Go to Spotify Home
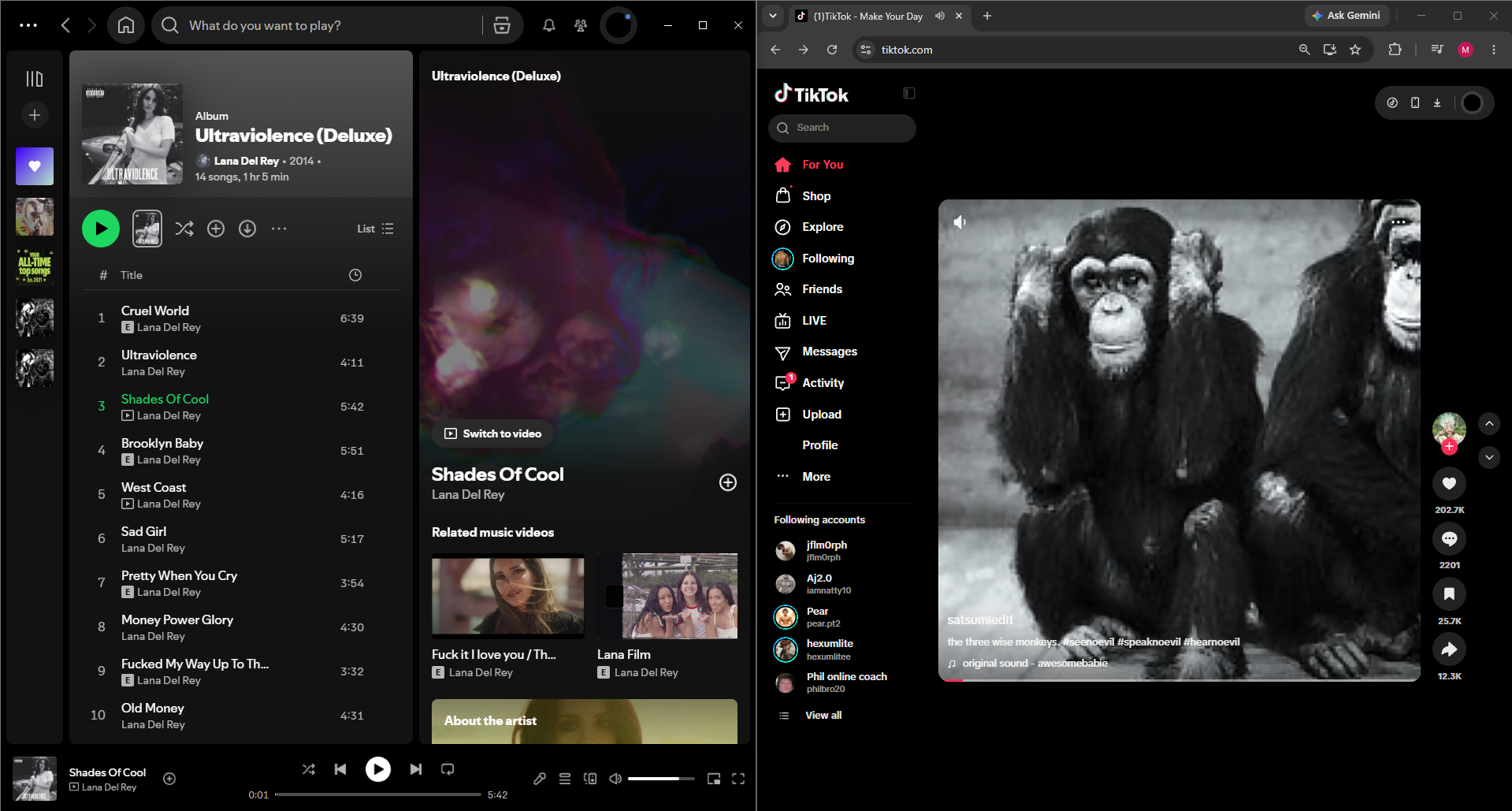Viewport: 1512px width, 811px height. point(126,25)
